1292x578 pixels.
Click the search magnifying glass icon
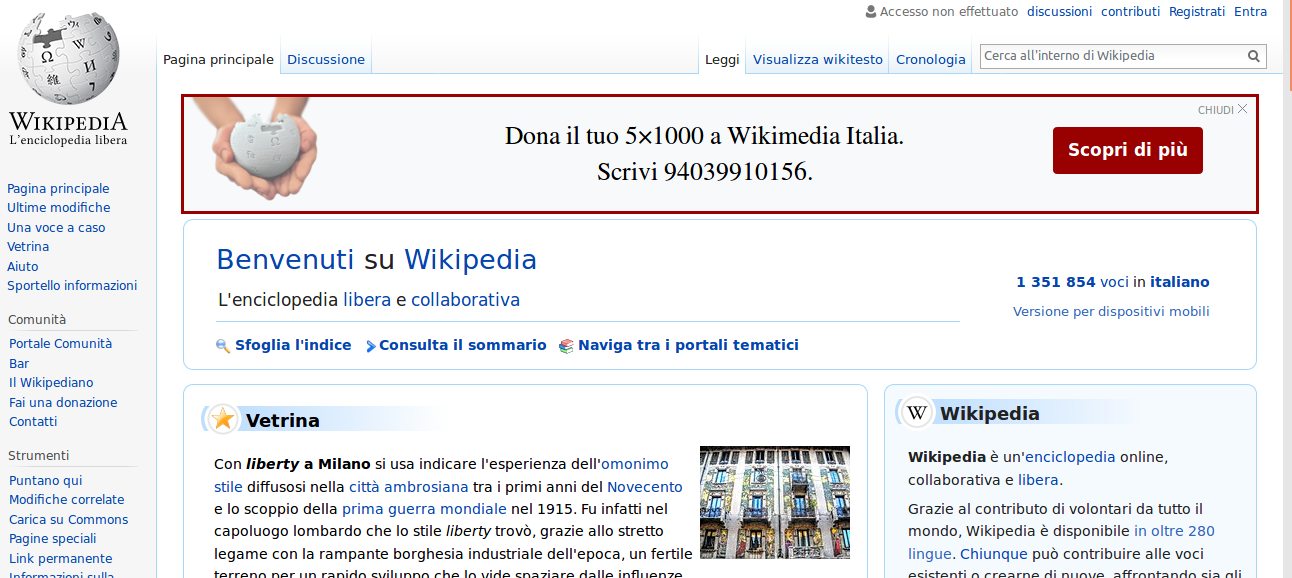[x=1253, y=57]
